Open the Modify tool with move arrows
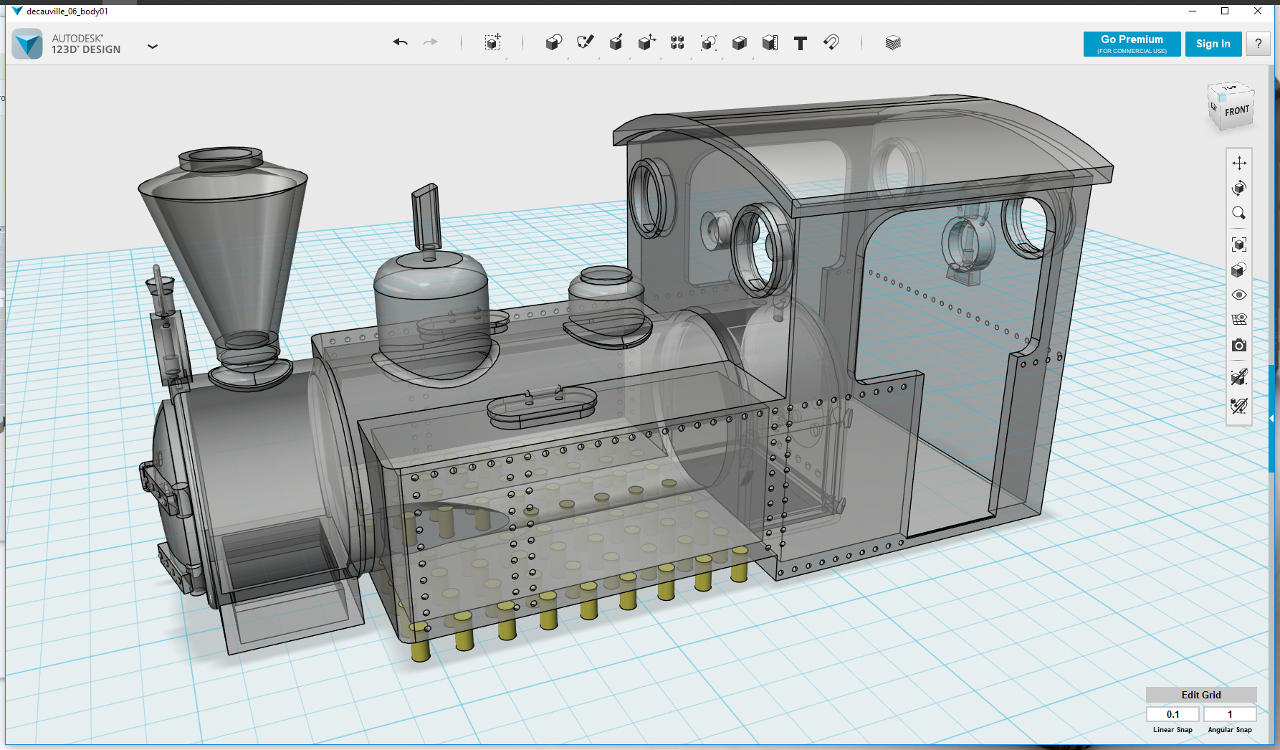The width and height of the screenshot is (1280, 750). (647, 42)
